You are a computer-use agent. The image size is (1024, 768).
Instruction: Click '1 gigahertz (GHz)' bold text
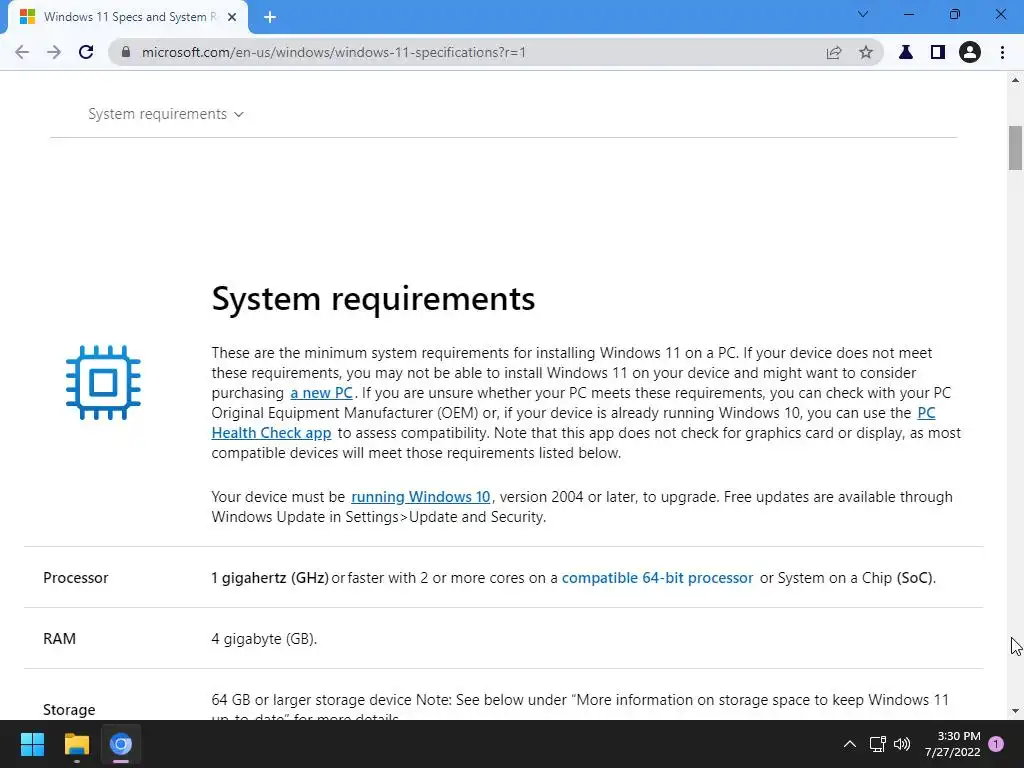tap(270, 578)
